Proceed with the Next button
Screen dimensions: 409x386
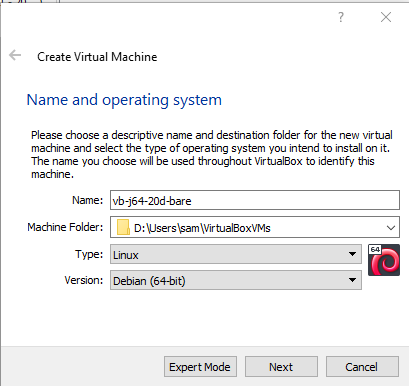point(281,367)
